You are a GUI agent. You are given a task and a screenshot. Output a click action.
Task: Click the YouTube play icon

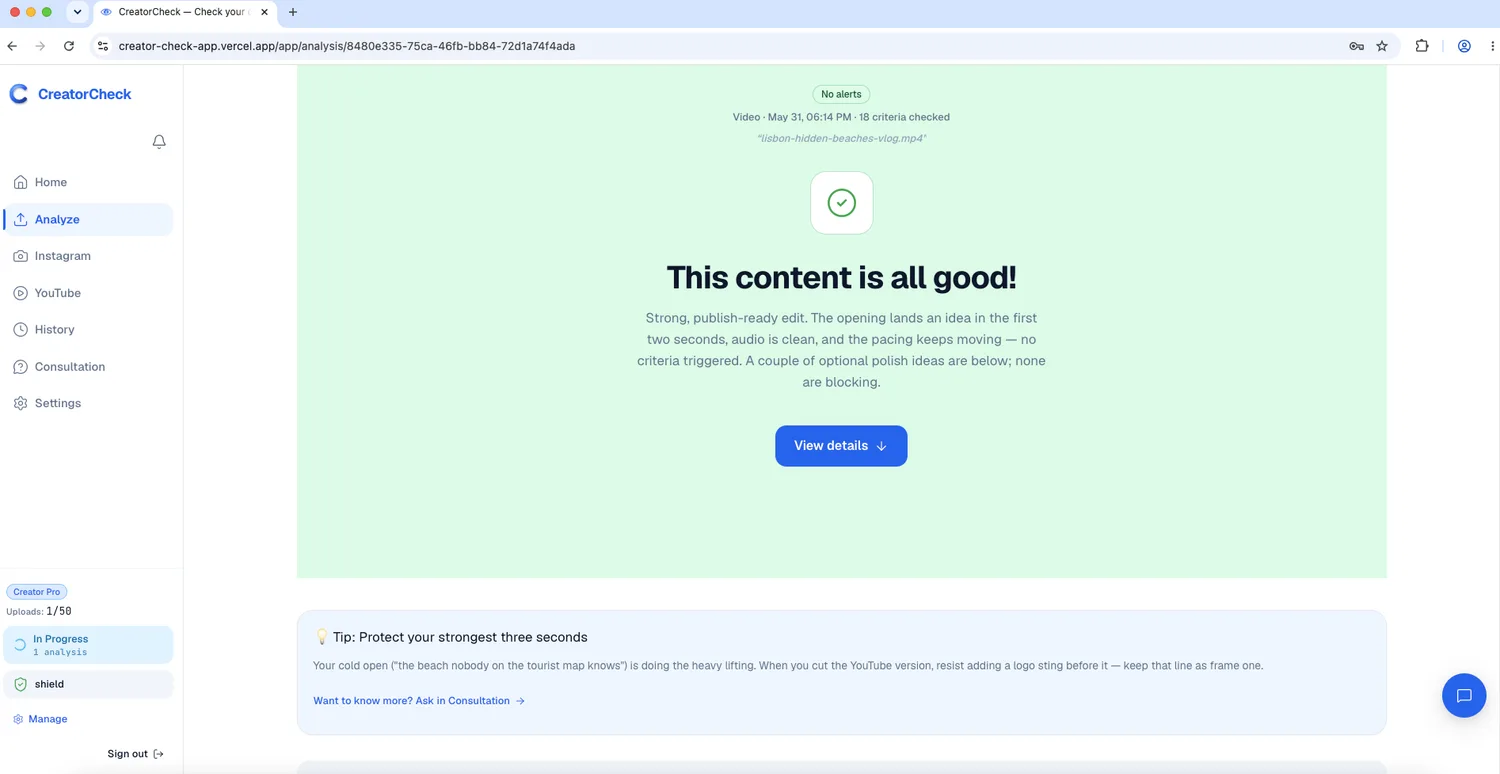20,293
